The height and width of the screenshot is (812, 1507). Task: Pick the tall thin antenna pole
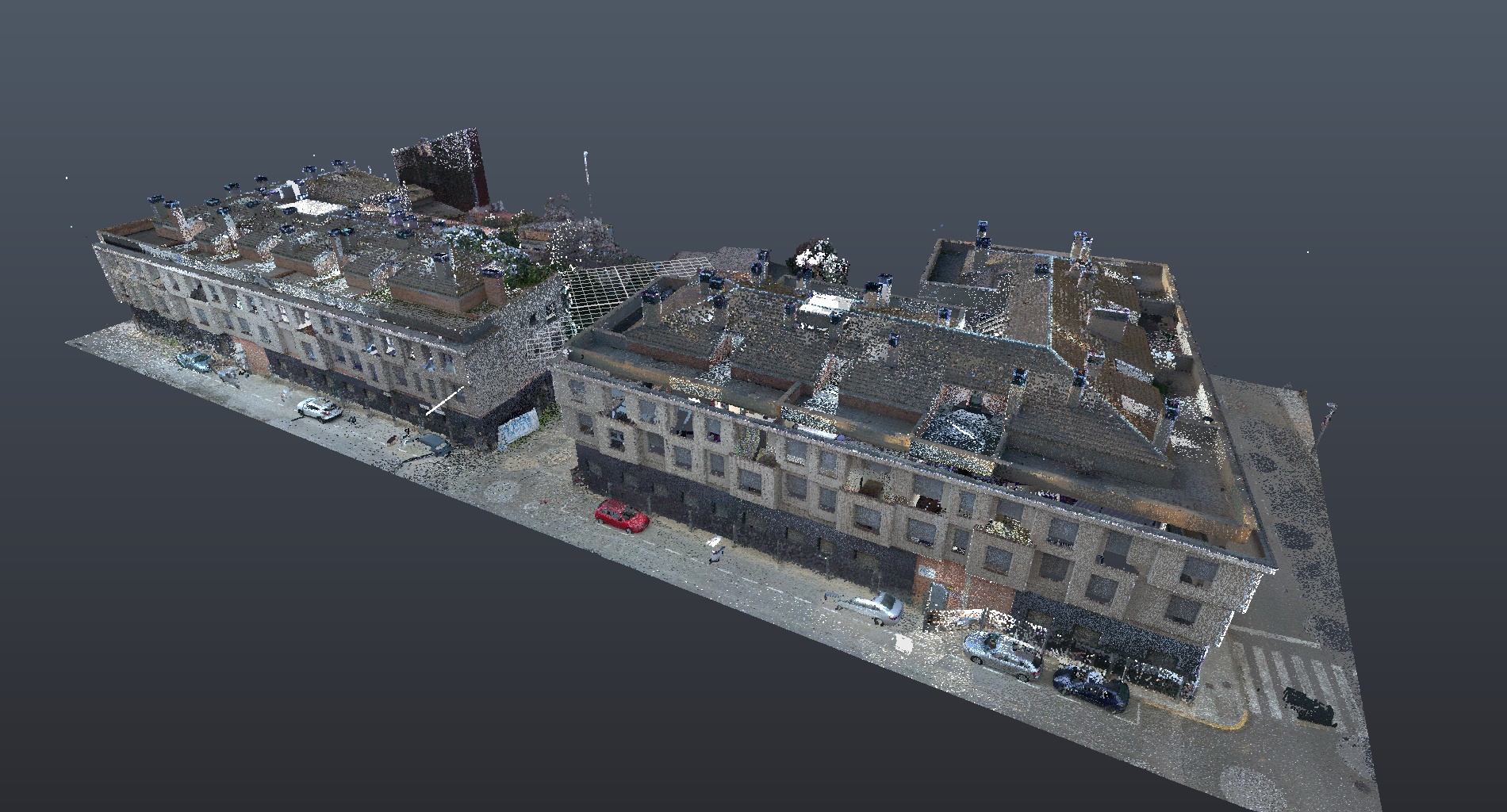[x=587, y=182]
